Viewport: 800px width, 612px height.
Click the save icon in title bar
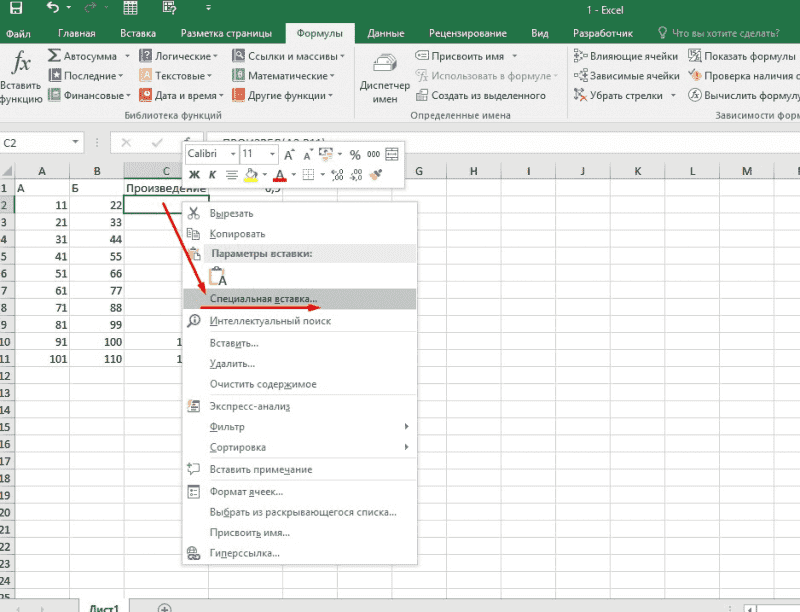(17, 9)
